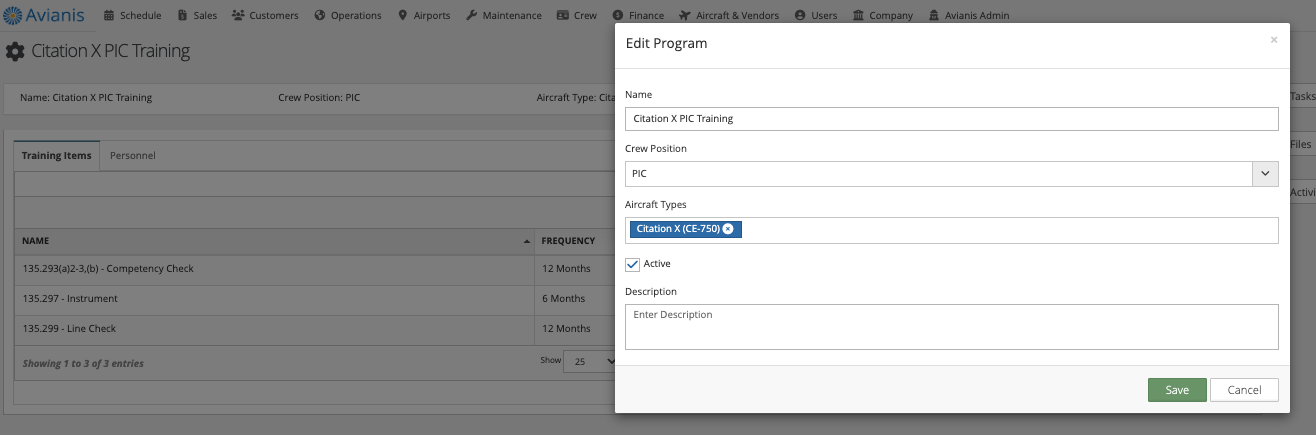Click the Schedule calendar icon
1316x435 pixels.
pyautogui.click(x=109, y=16)
